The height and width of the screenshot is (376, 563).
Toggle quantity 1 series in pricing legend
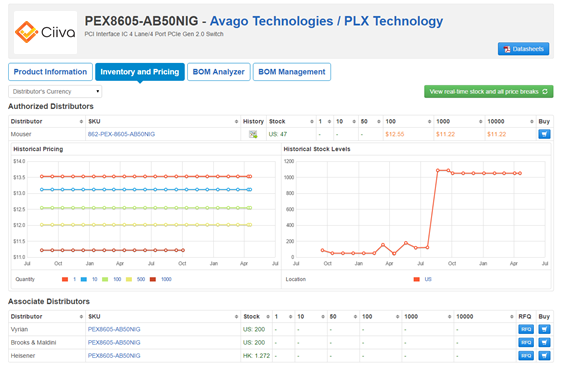pyautogui.click(x=69, y=279)
